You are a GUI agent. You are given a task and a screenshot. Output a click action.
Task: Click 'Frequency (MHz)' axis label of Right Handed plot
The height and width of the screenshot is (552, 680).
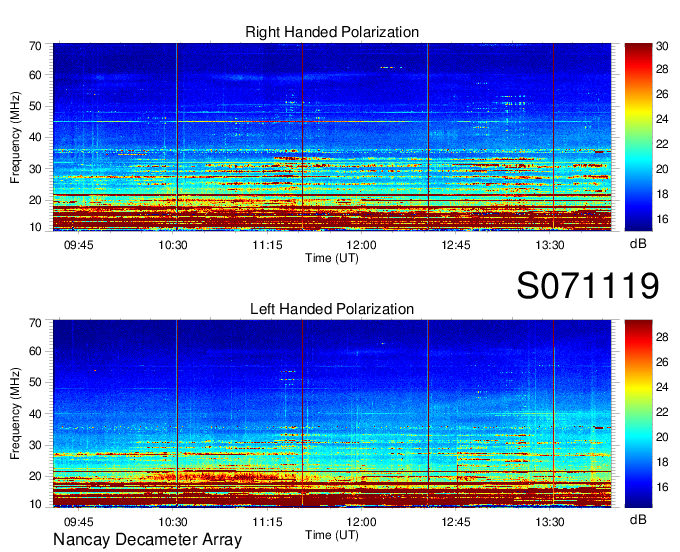click(x=15, y=137)
